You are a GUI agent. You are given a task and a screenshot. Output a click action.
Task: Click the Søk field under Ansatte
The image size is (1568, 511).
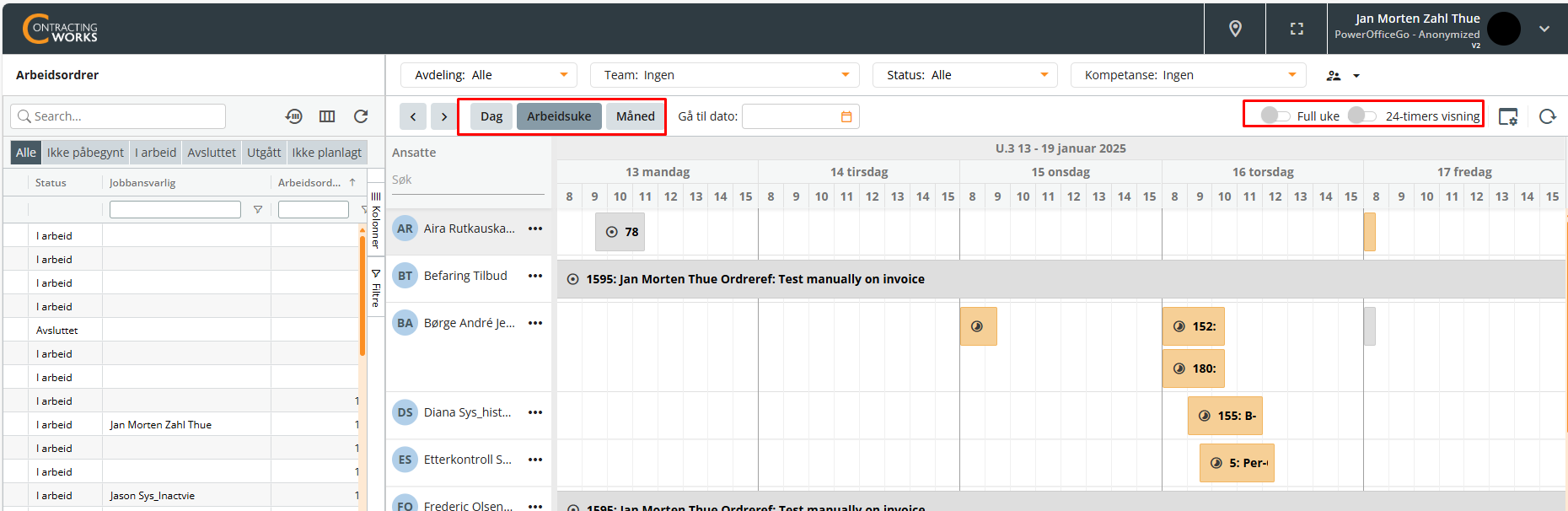click(468, 180)
